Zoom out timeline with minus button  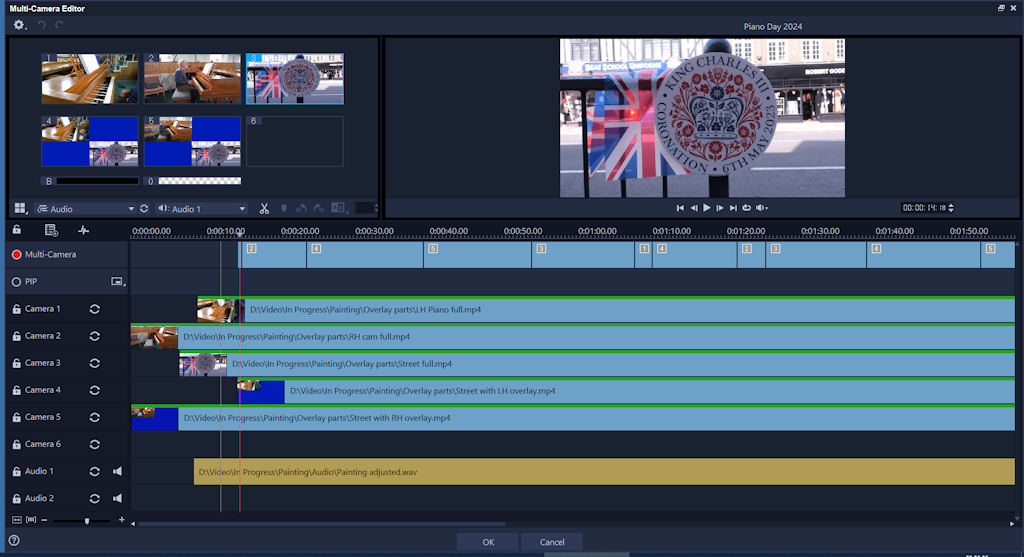pyautogui.click(x=44, y=520)
